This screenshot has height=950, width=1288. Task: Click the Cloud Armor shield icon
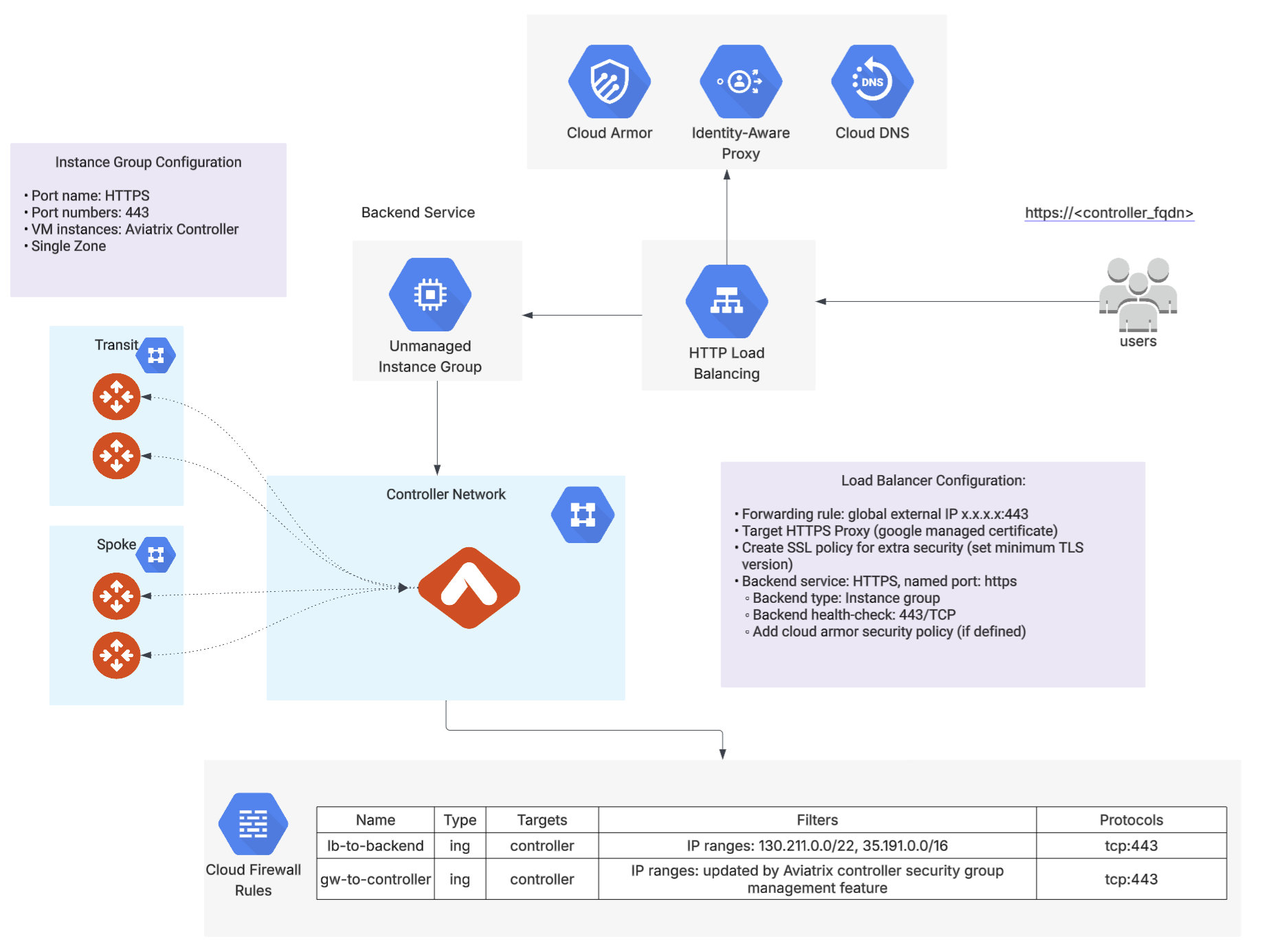(609, 82)
